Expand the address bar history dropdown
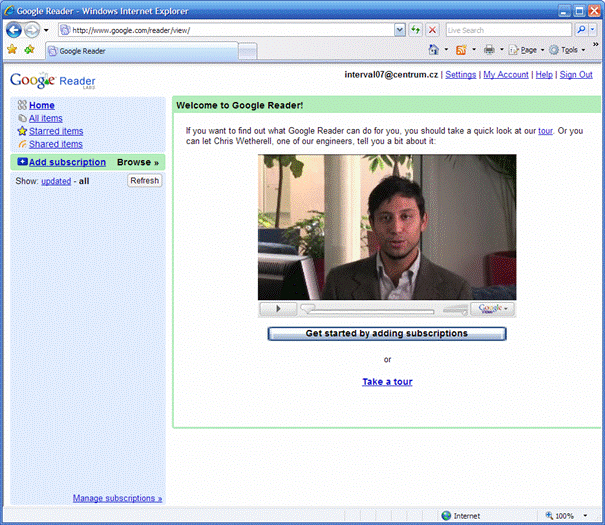 pyautogui.click(x=400, y=30)
